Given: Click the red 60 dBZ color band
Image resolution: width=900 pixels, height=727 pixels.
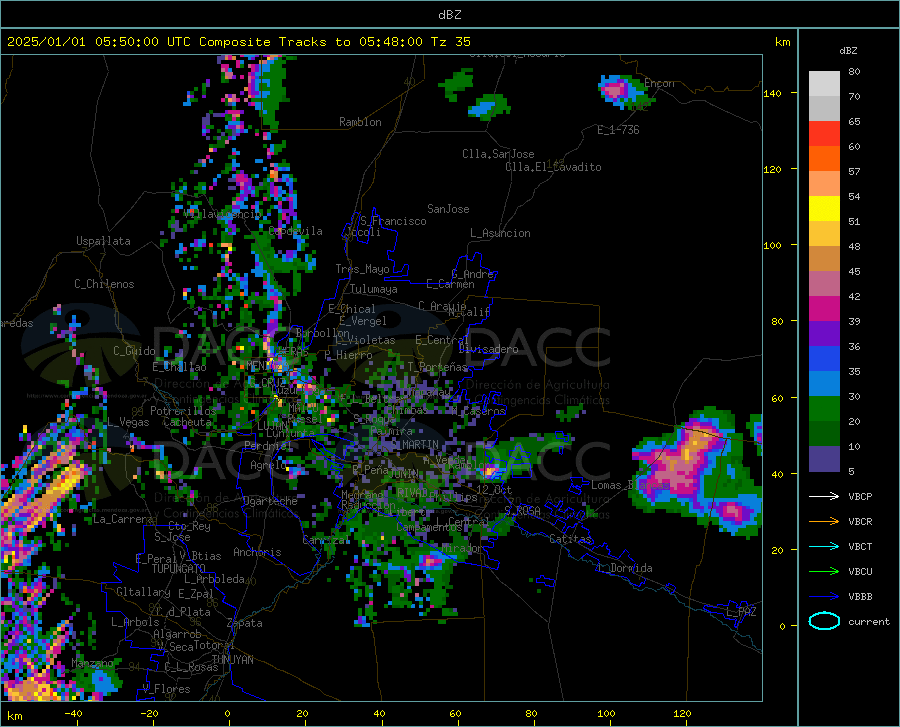Looking at the screenshot, I should (824, 134).
